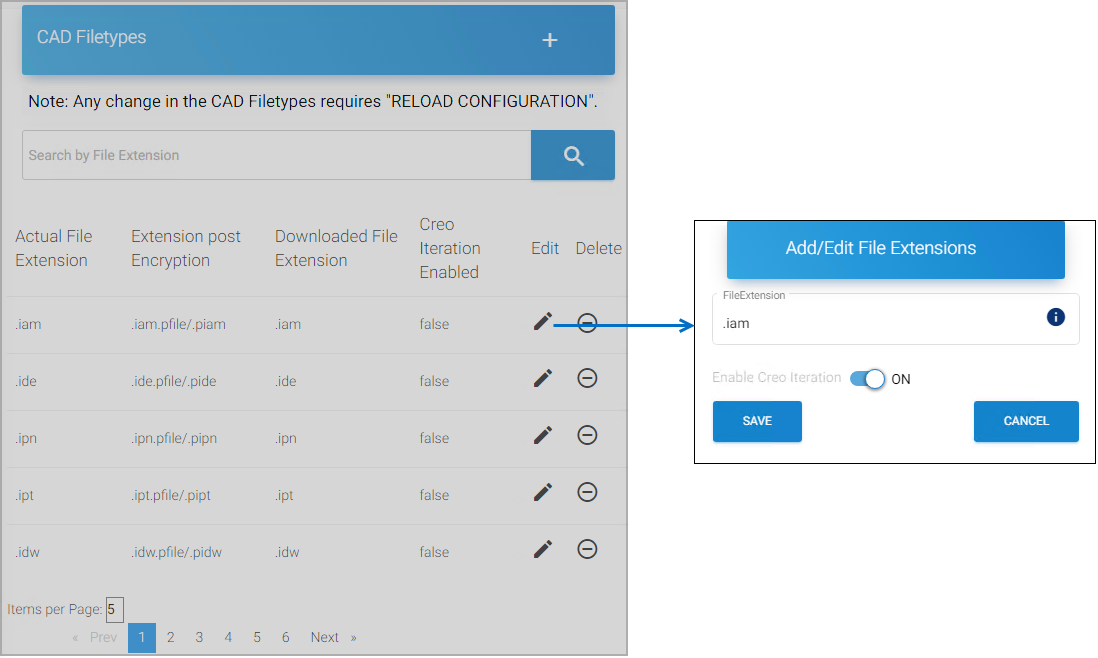Cancel the Add/Edit File Extensions dialog
The image size is (1098, 658).
coord(1026,421)
